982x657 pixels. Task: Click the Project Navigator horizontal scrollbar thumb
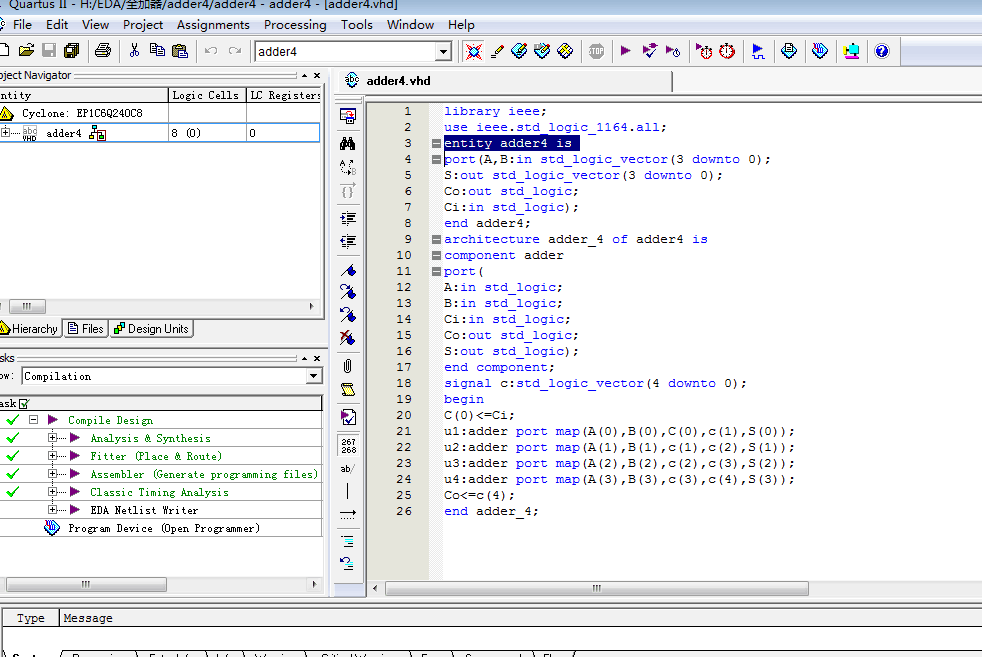click(x=27, y=306)
